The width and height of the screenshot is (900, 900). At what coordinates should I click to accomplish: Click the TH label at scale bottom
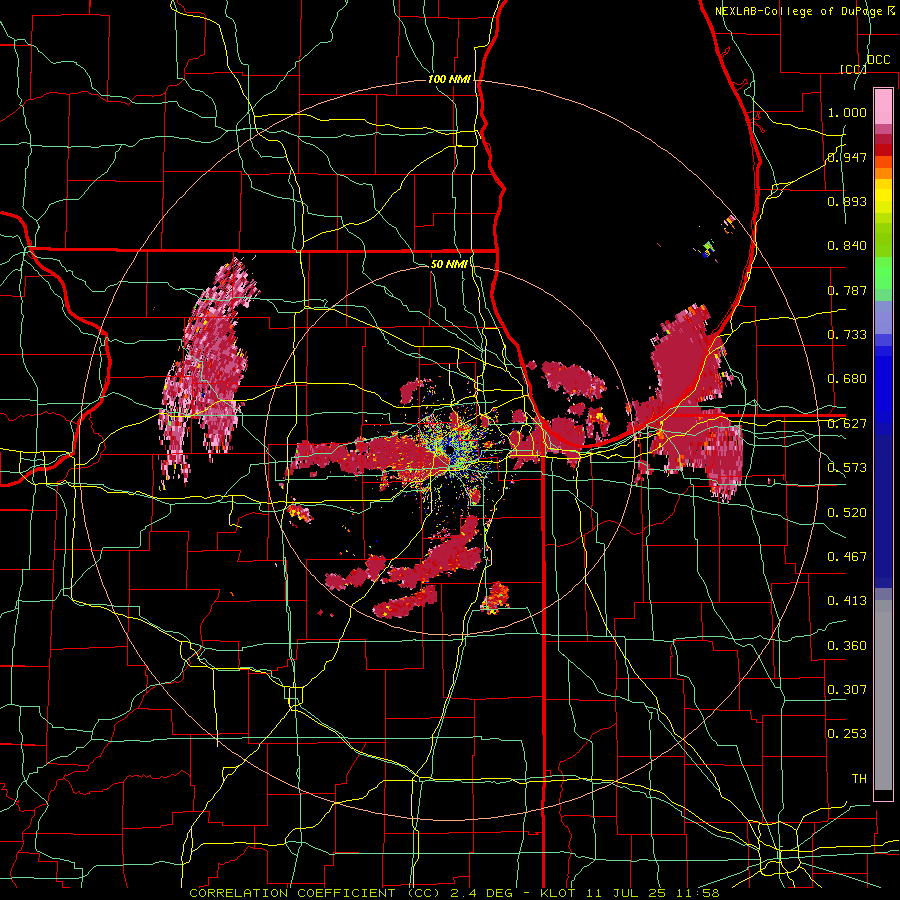[859, 779]
